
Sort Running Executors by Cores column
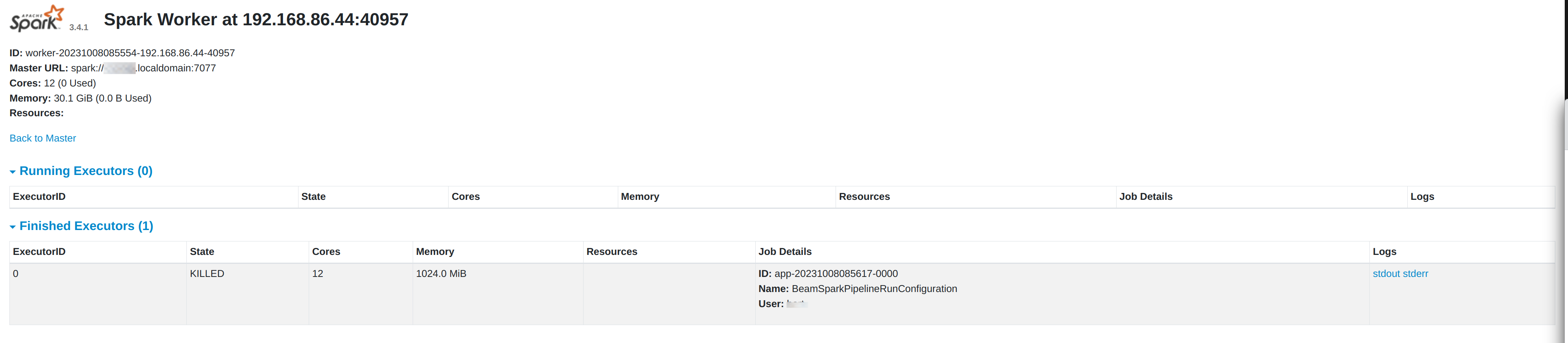click(465, 197)
